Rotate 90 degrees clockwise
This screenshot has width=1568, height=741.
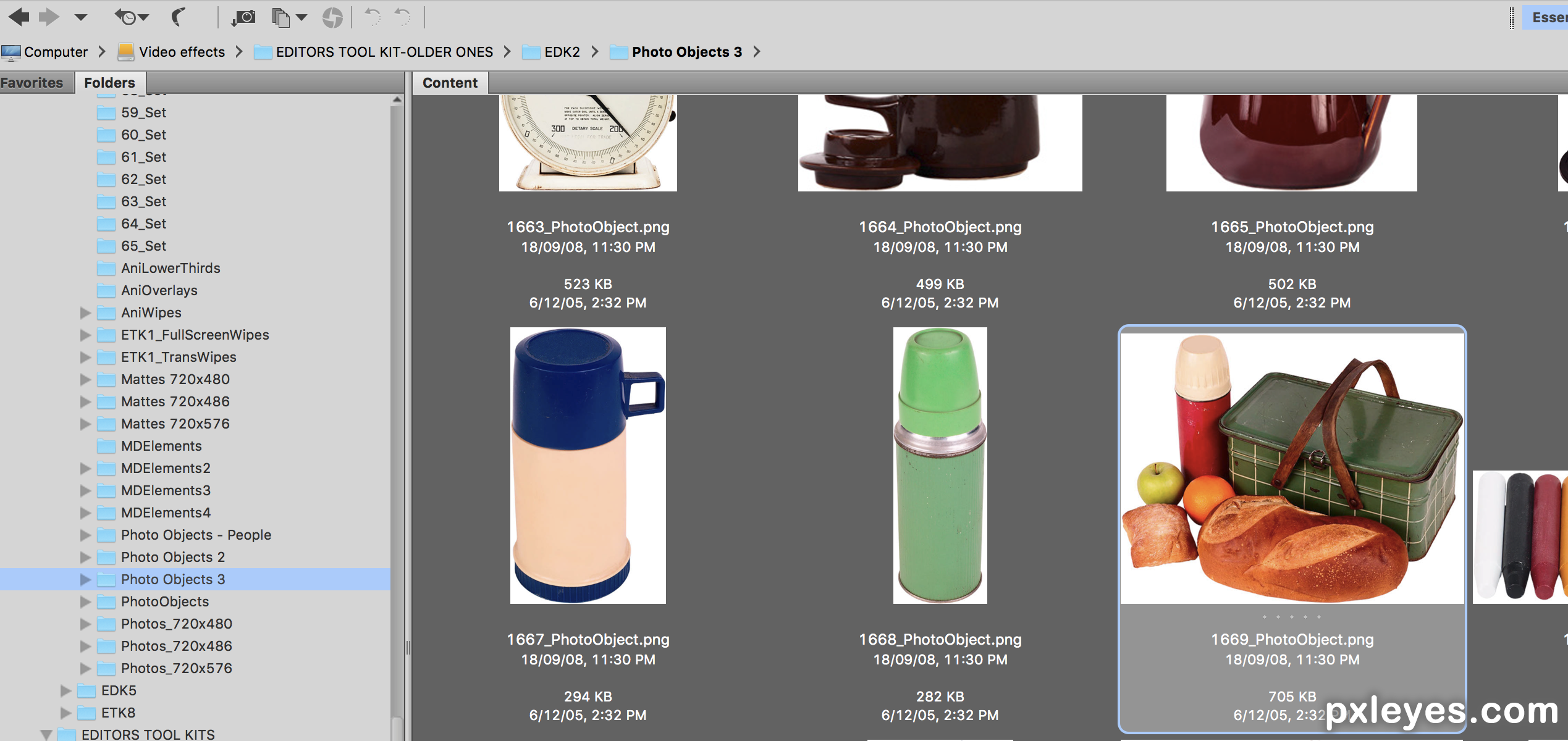(402, 17)
